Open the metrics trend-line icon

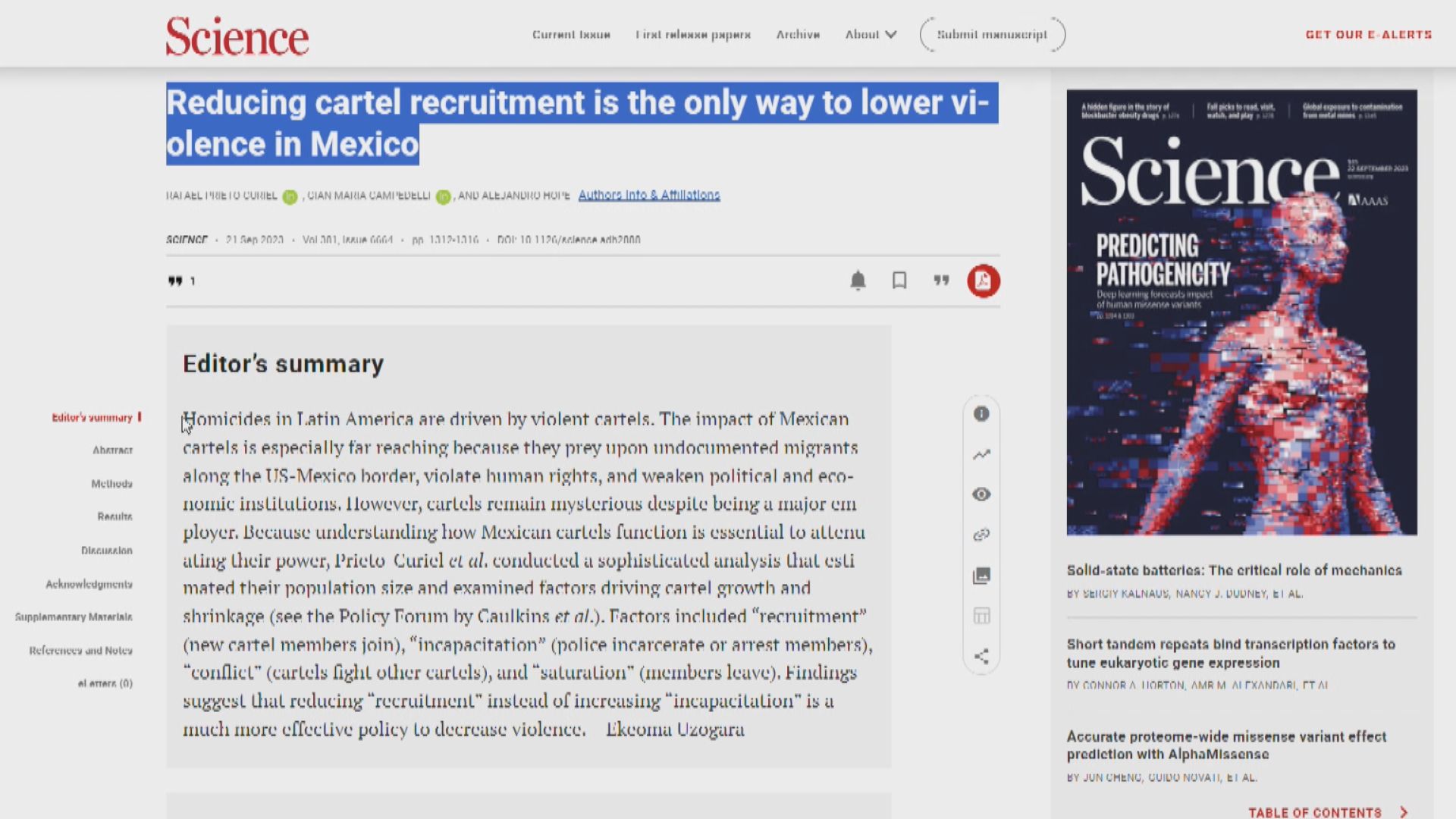click(981, 454)
